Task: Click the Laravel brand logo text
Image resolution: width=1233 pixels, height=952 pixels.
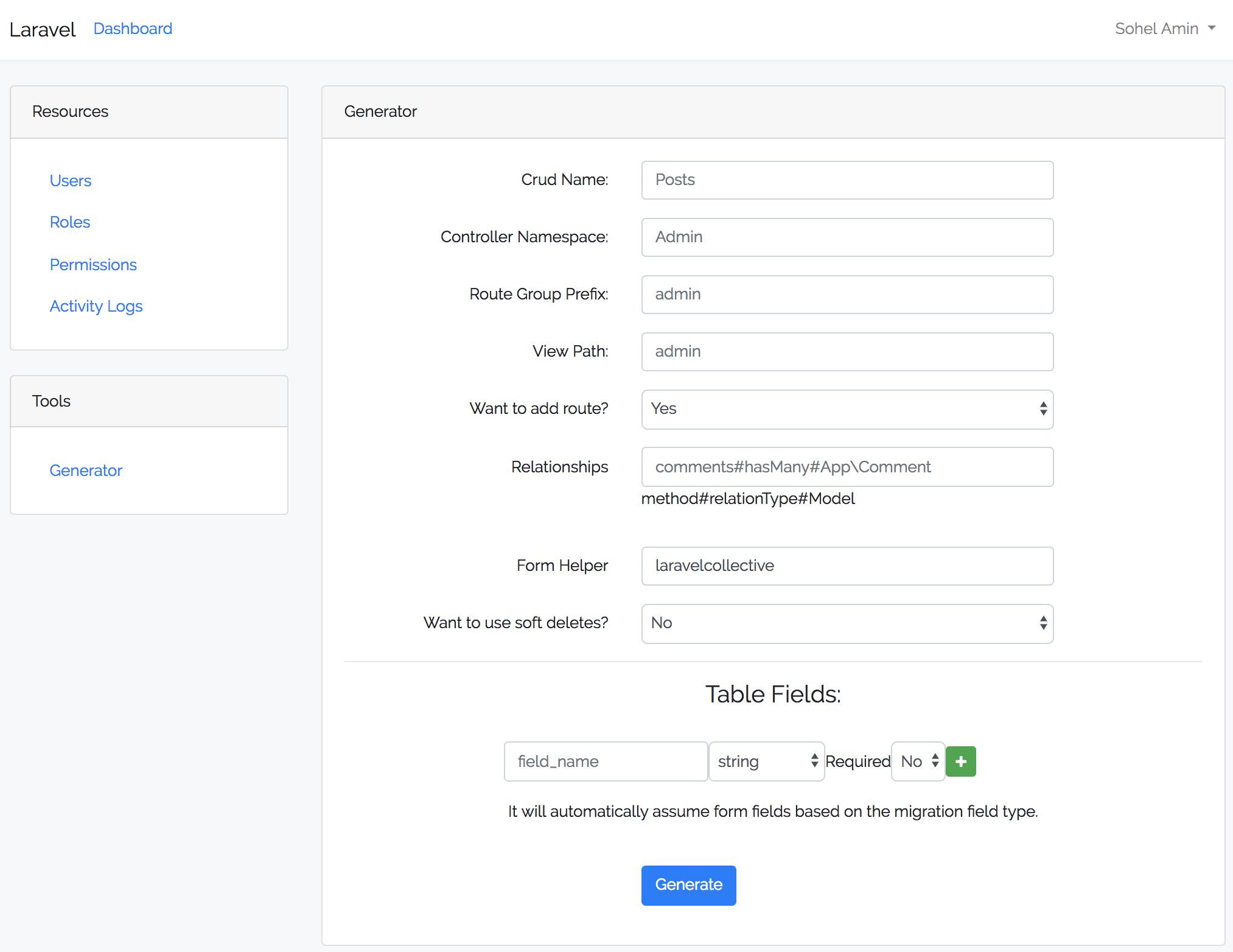Action: click(43, 29)
